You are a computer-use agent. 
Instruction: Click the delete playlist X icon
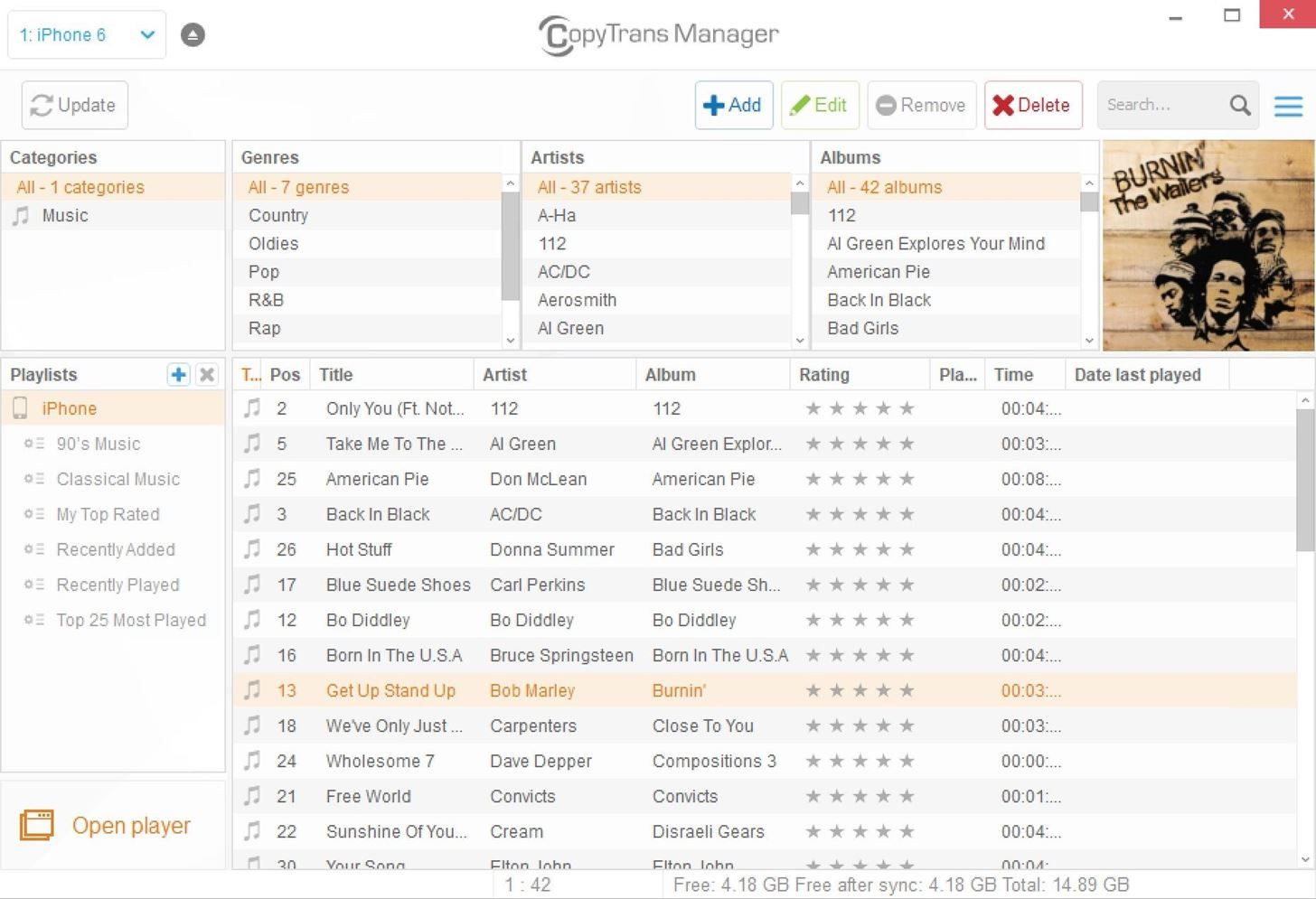(207, 375)
